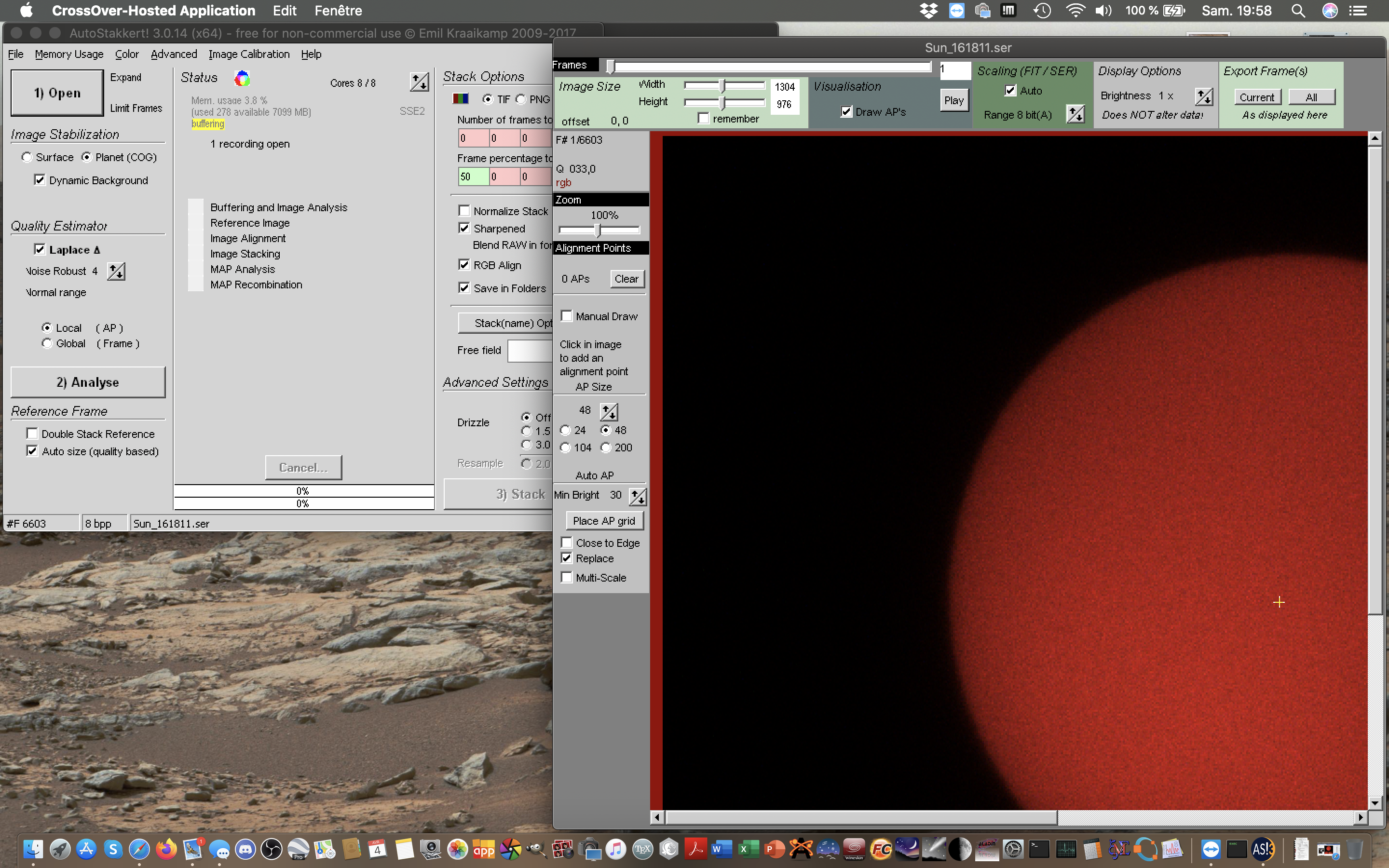The image size is (1389, 868).
Task: Open the Memory Usage menu
Action: (x=69, y=54)
